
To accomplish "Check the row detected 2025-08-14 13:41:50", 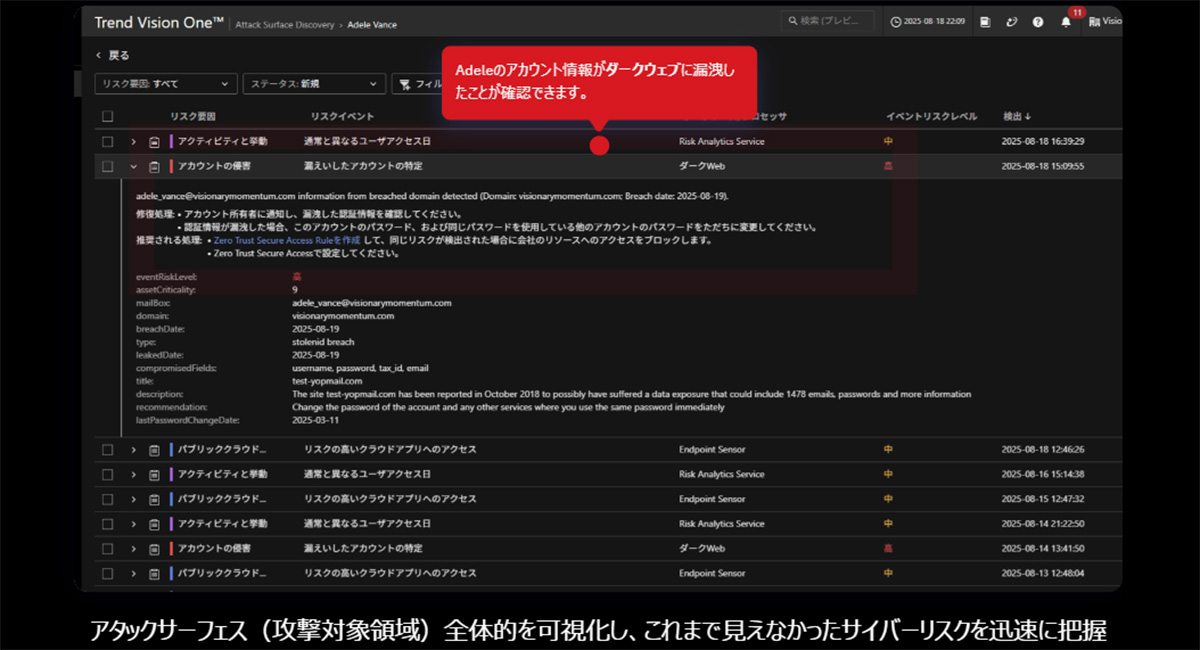I will click(x=108, y=549).
